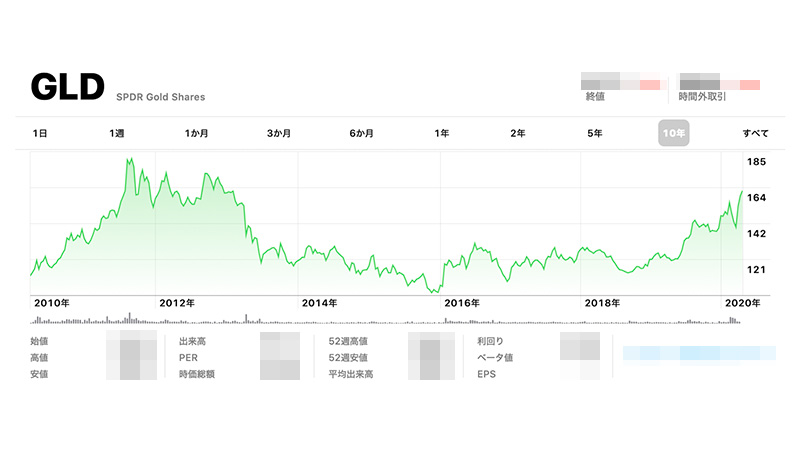The width and height of the screenshot is (800, 450).
Task: Choose the 3か月 range tab
Action: click(x=279, y=133)
